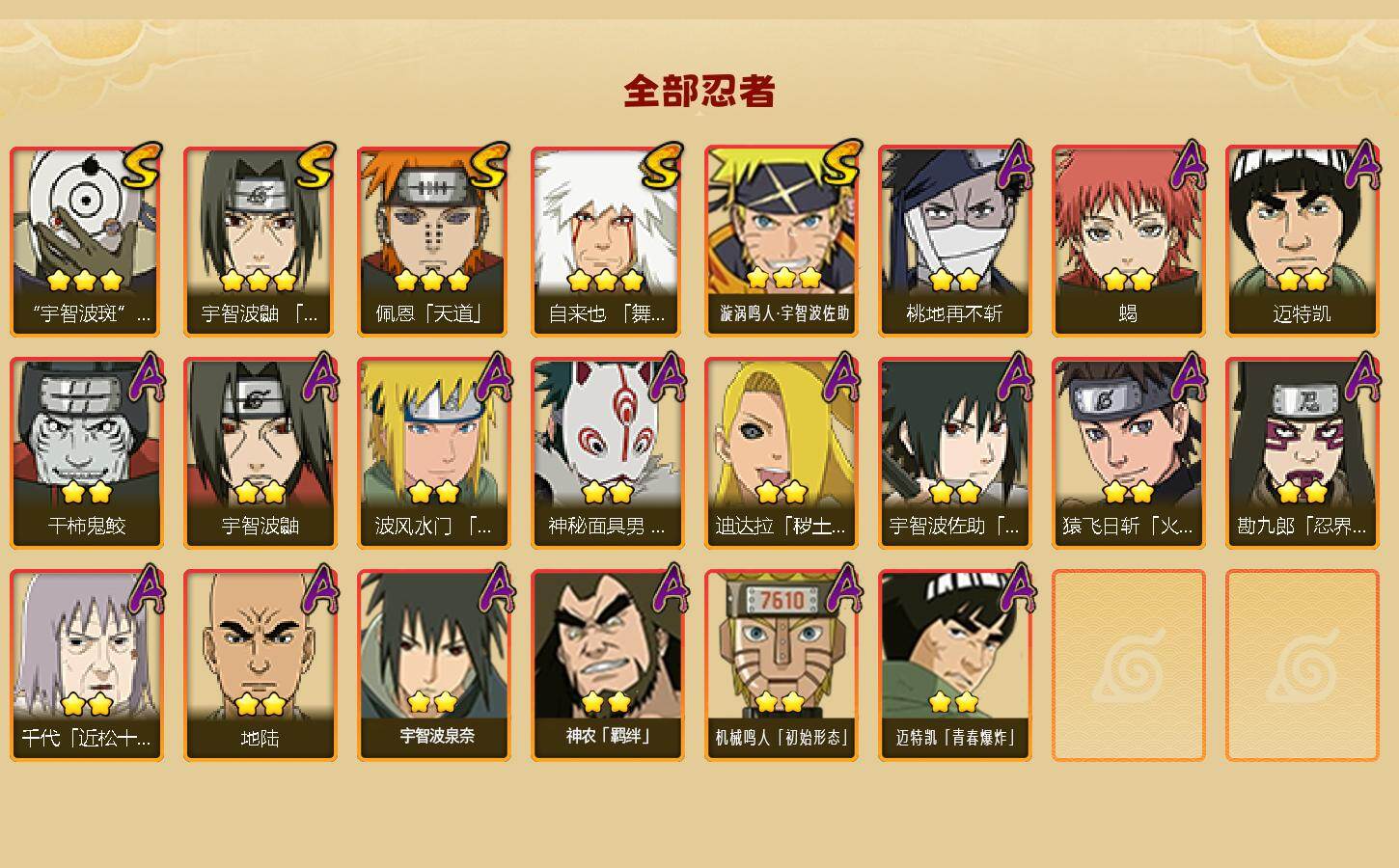1399x868 pixels.
Task: Open the 勘九郎 ninja card
Action: tap(1302, 453)
